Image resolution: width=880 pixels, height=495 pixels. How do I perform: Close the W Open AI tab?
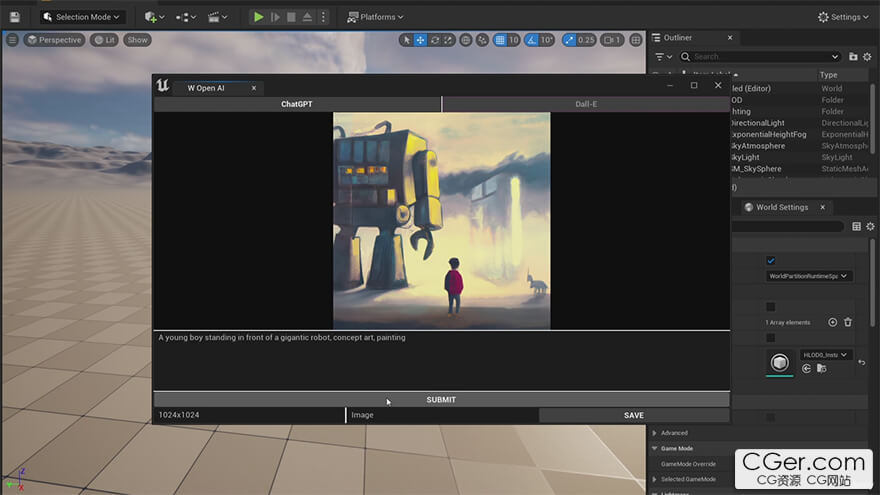254,88
